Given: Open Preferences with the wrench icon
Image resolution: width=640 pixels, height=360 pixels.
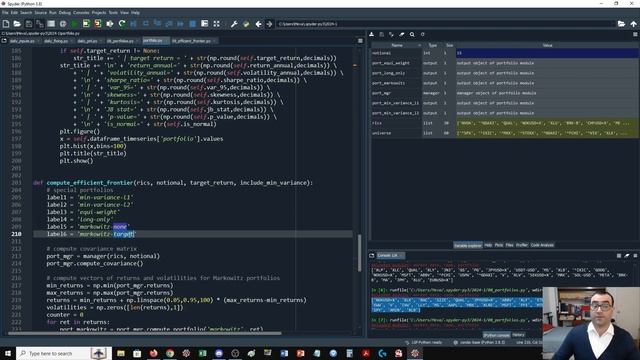Looking at the screenshot, I should tap(234, 24).
